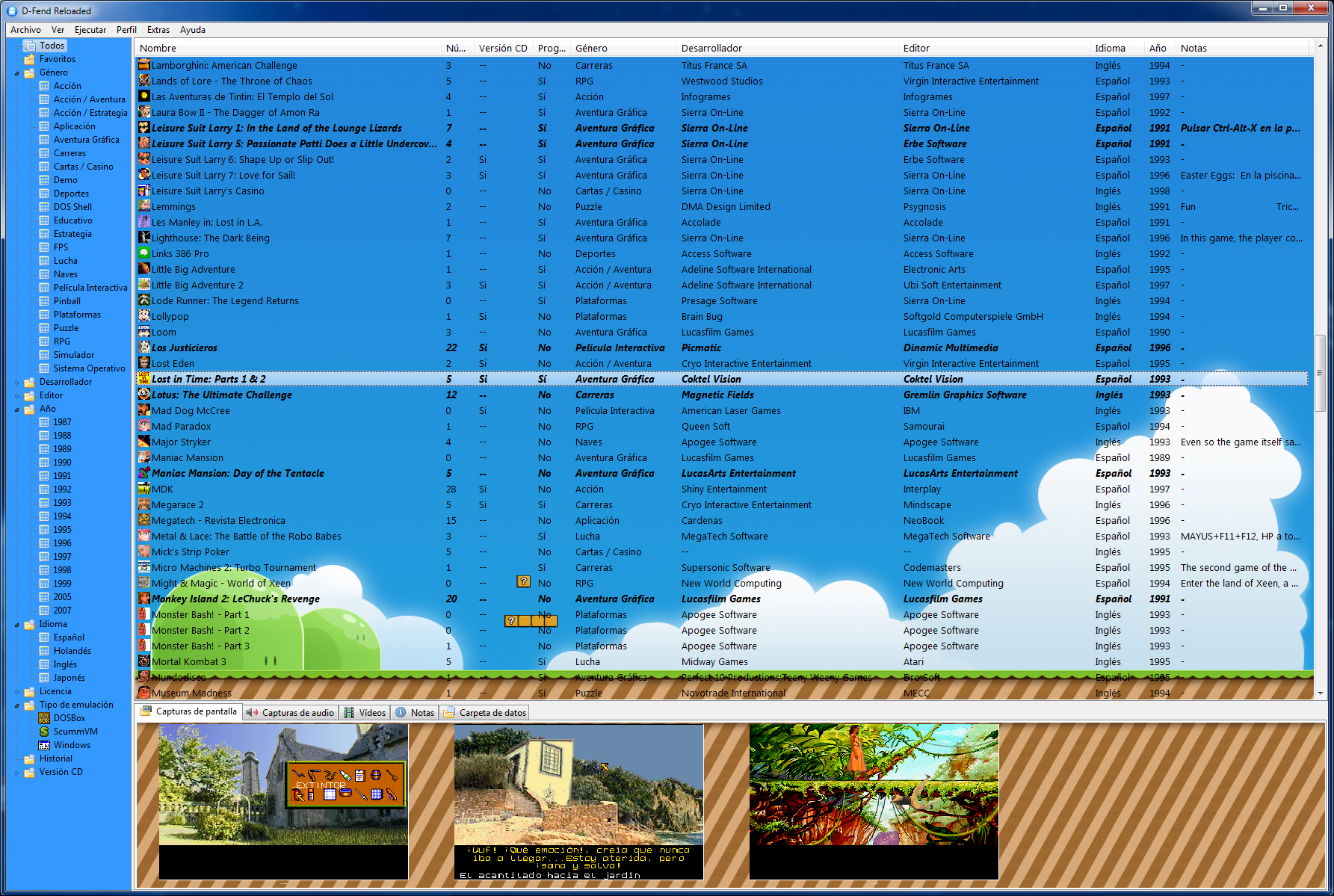Select Todos in the tree
The width and height of the screenshot is (1334, 896).
click(52, 46)
